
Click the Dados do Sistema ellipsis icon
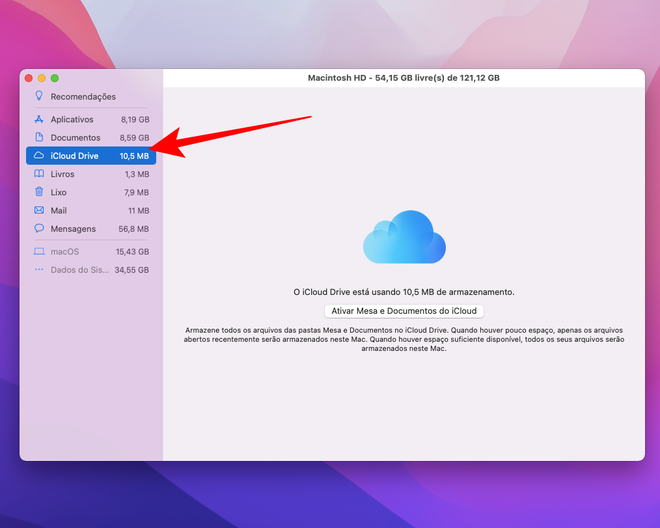pos(39,269)
